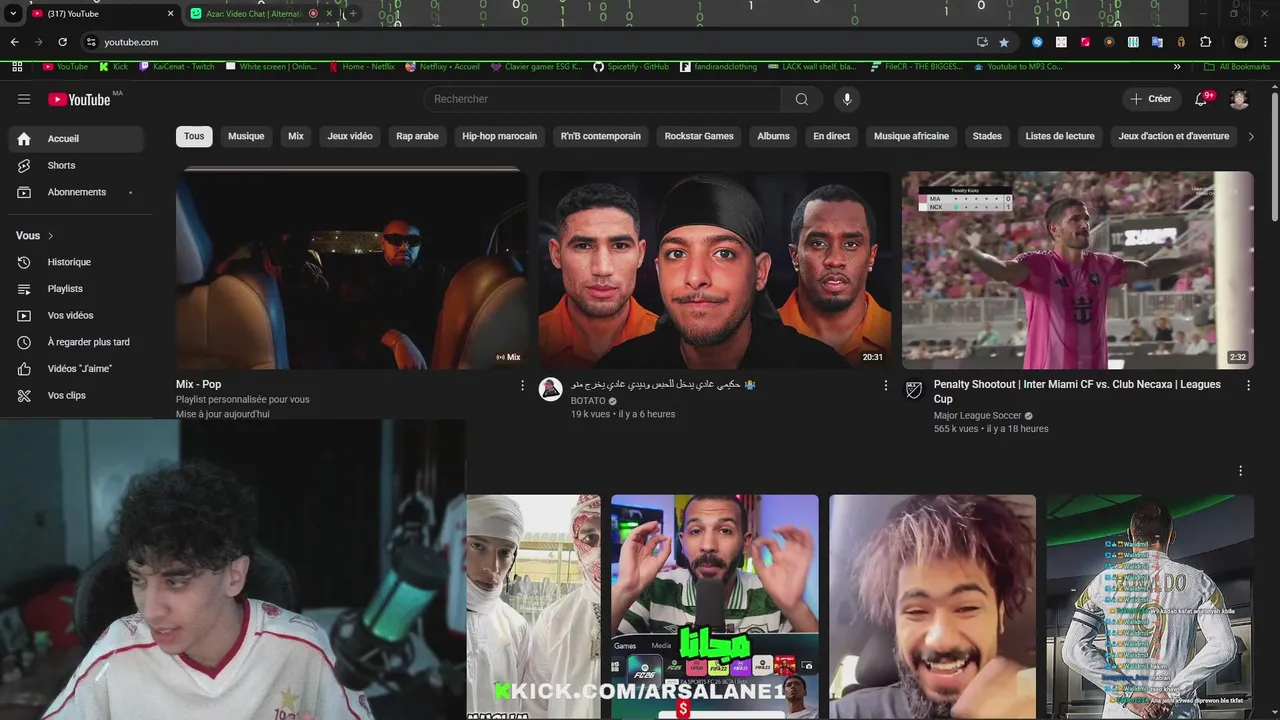Start voice search with the microphone icon
Viewport: 1280px width, 720px height.
pyautogui.click(x=847, y=99)
